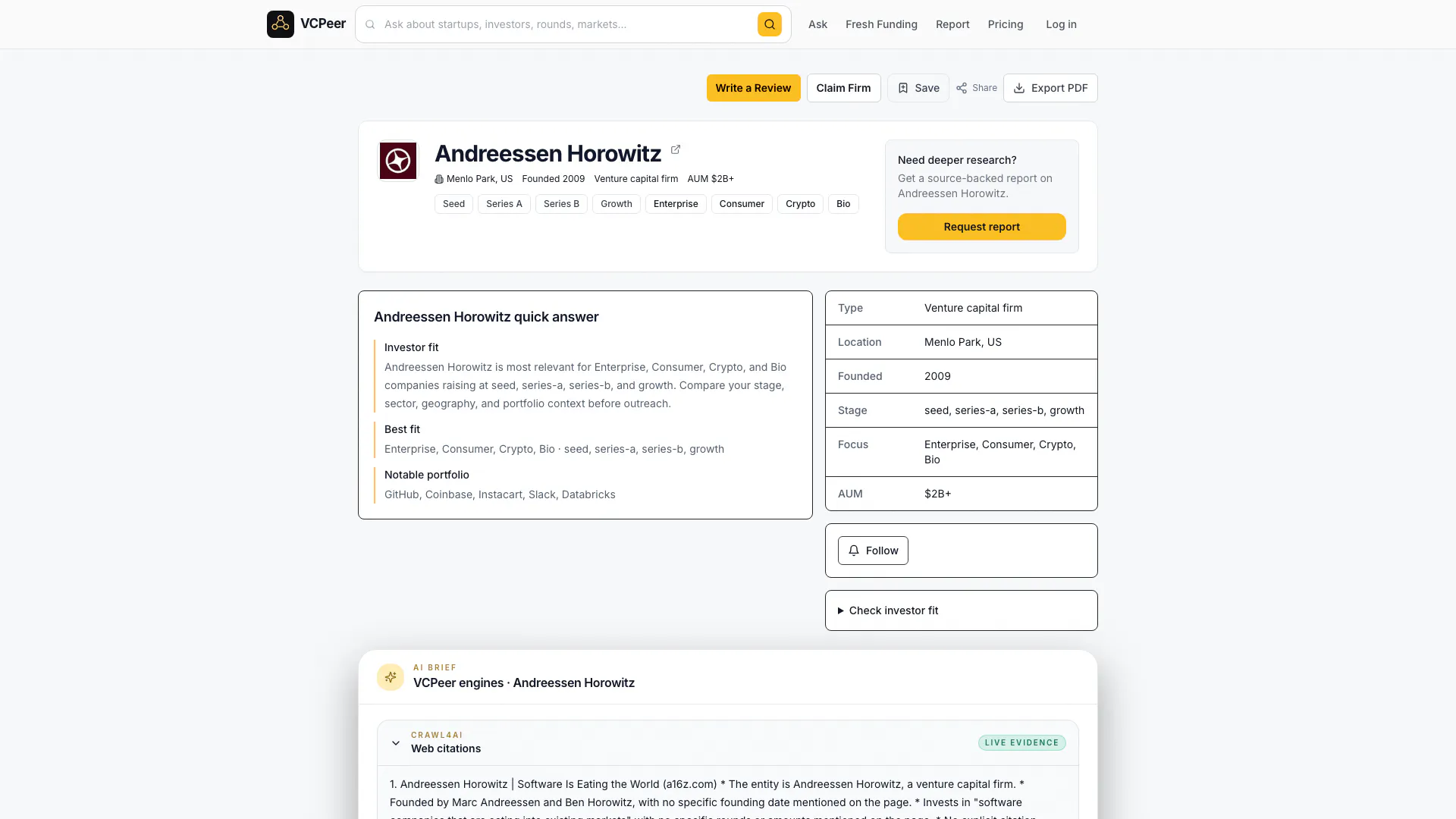Select the Series B tag
The height and width of the screenshot is (819, 1456).
point(561,204)
